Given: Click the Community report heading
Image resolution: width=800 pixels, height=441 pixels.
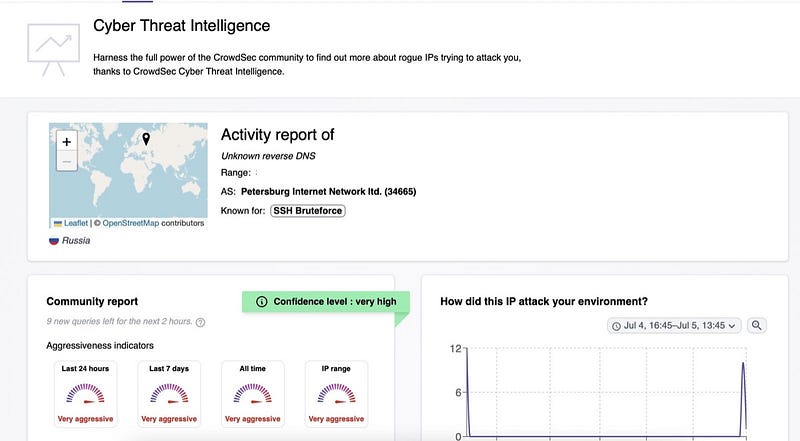Looking at the screenshot, I should (x=92, y=302).
